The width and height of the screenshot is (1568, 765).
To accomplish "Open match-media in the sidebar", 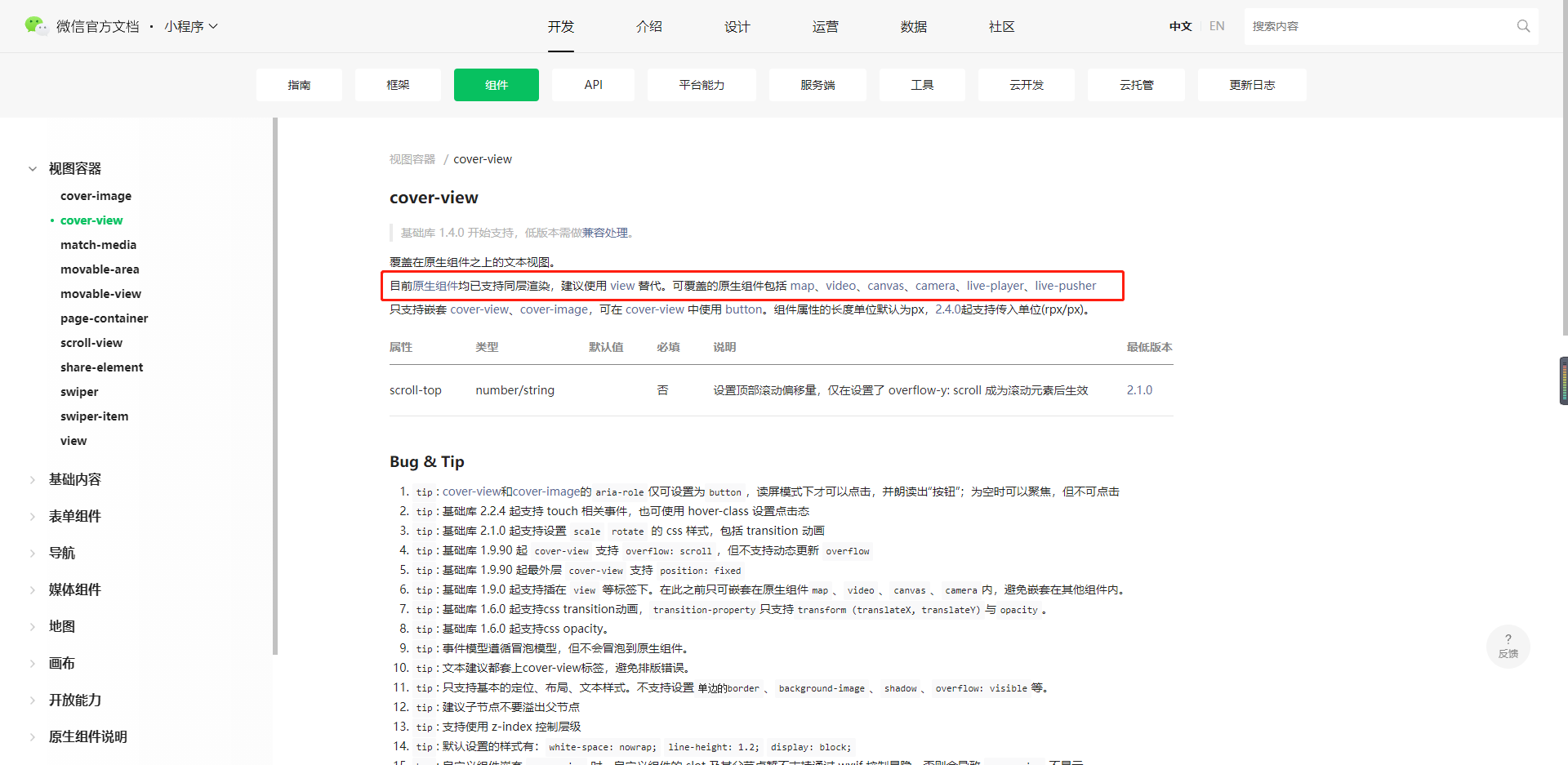I will [x=98, y=245].
